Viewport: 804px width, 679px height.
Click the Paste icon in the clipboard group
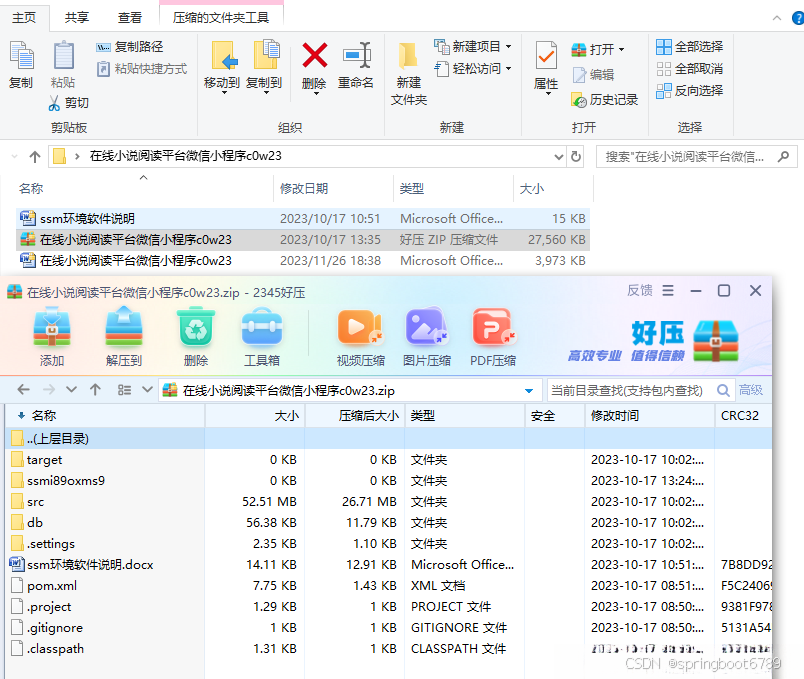(x=64, y=55)
